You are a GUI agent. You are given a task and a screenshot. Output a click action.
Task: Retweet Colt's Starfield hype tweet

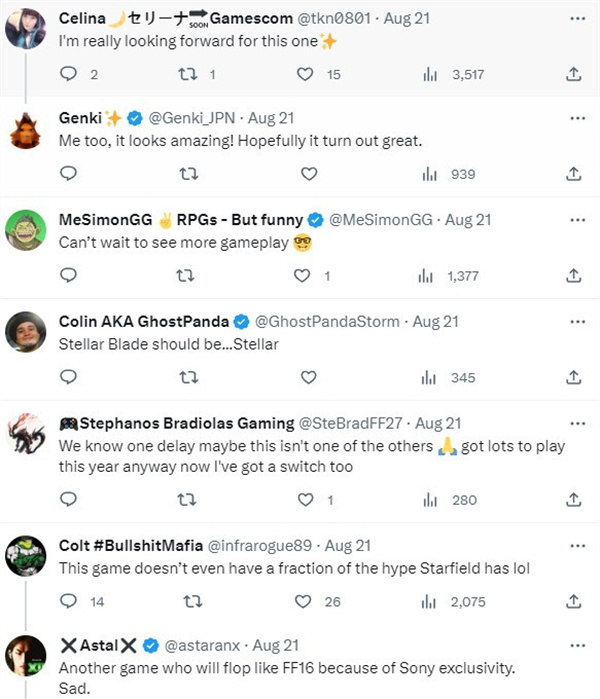pyautogui.click(x=187, y=601)
